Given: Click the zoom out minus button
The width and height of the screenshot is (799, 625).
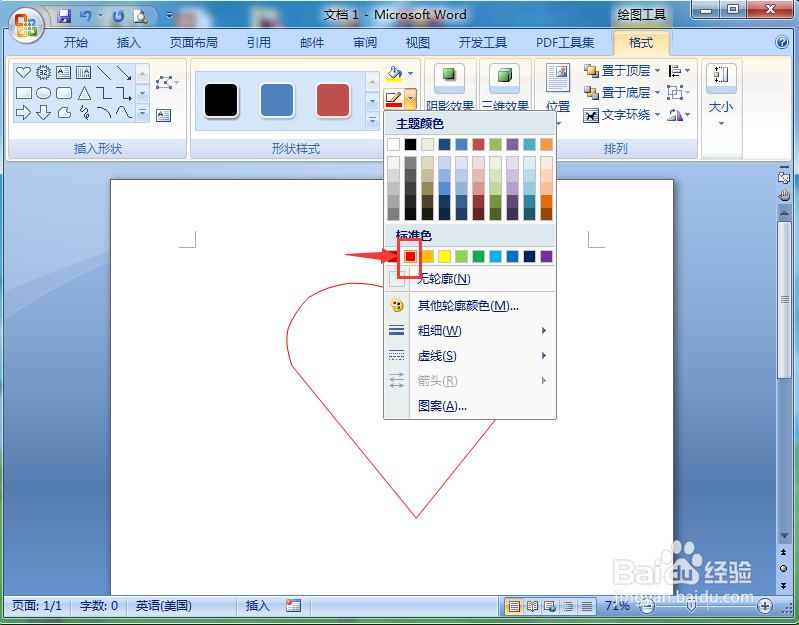Looking at the screenshot, I should (x=648, y=606).
